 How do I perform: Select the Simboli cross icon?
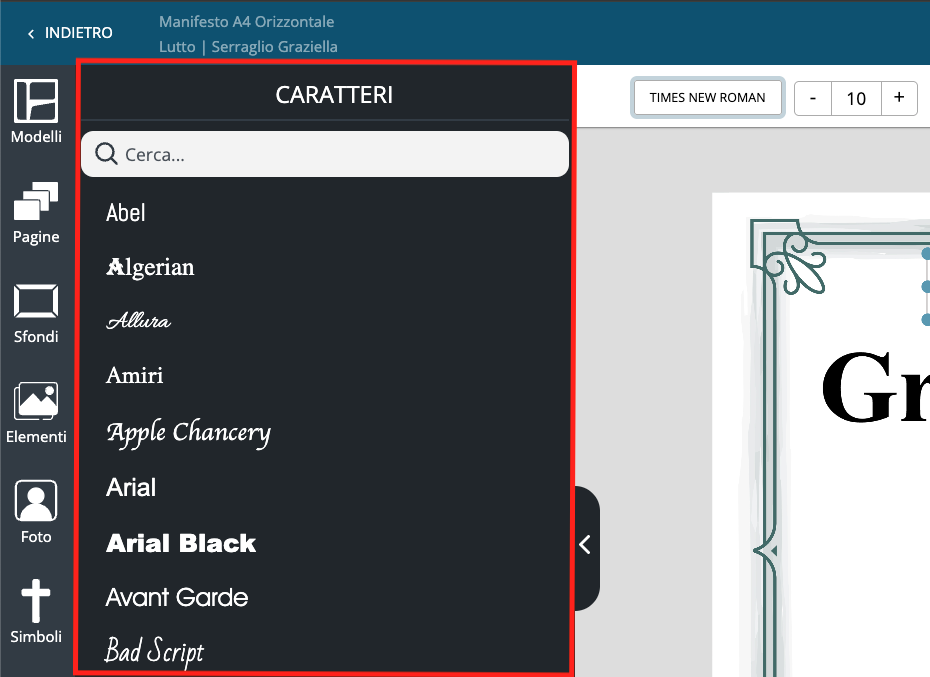pyautogui.click(x=36, y=612)
